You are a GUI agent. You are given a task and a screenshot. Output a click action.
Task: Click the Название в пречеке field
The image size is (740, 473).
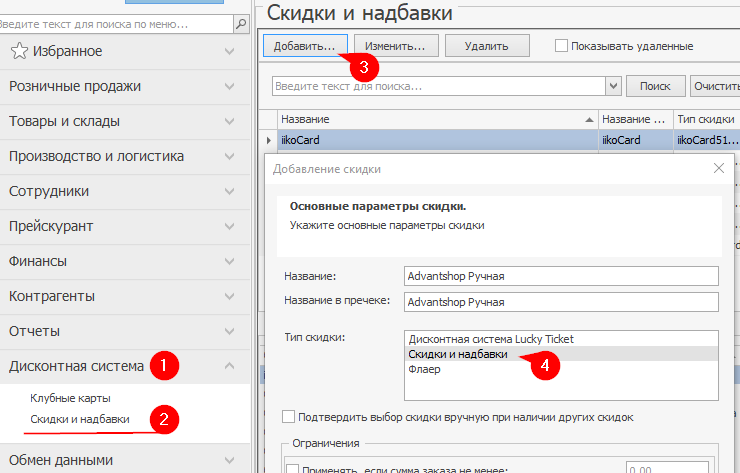coord(560,301)
